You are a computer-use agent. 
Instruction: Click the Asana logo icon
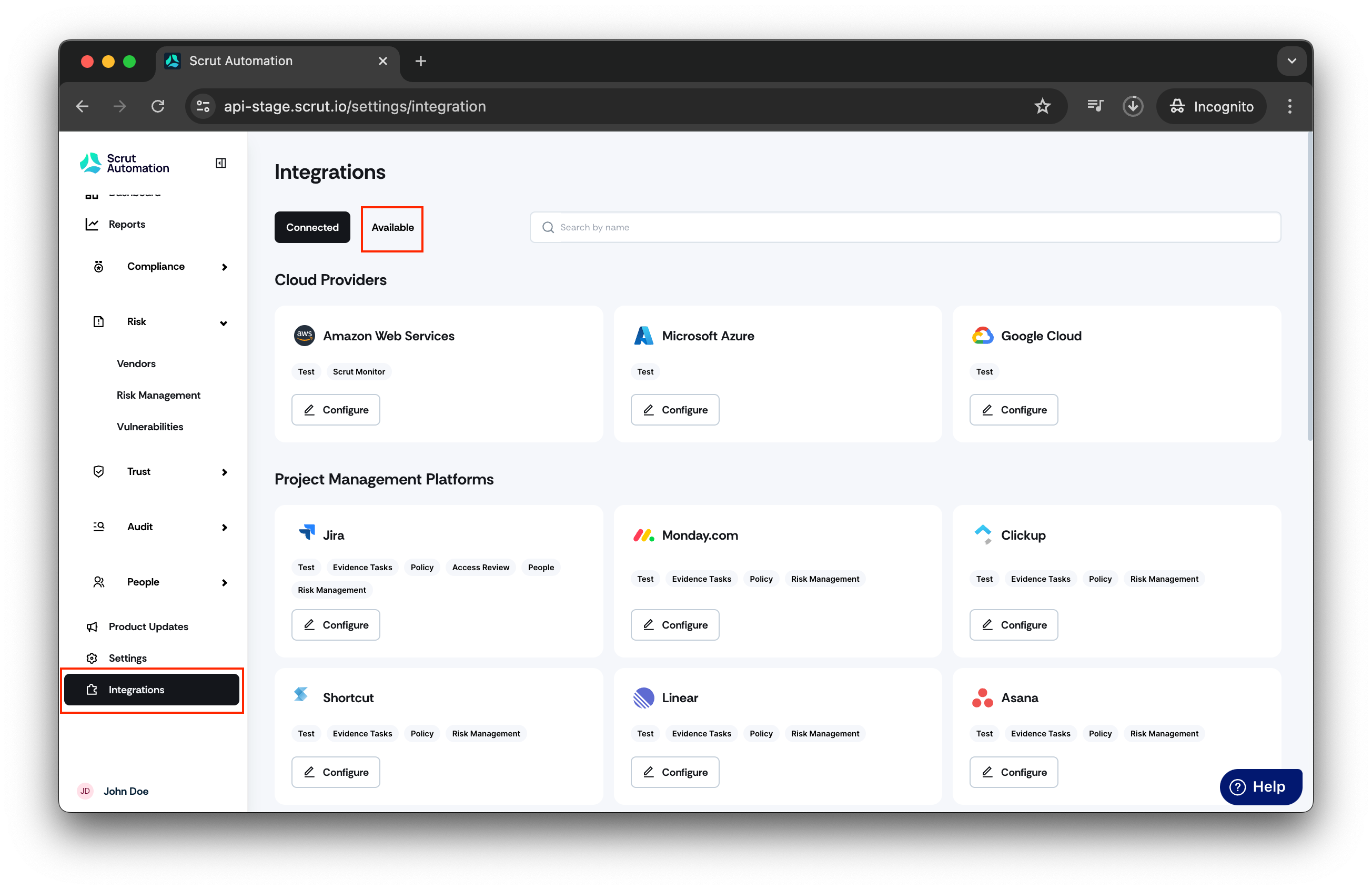982,697
